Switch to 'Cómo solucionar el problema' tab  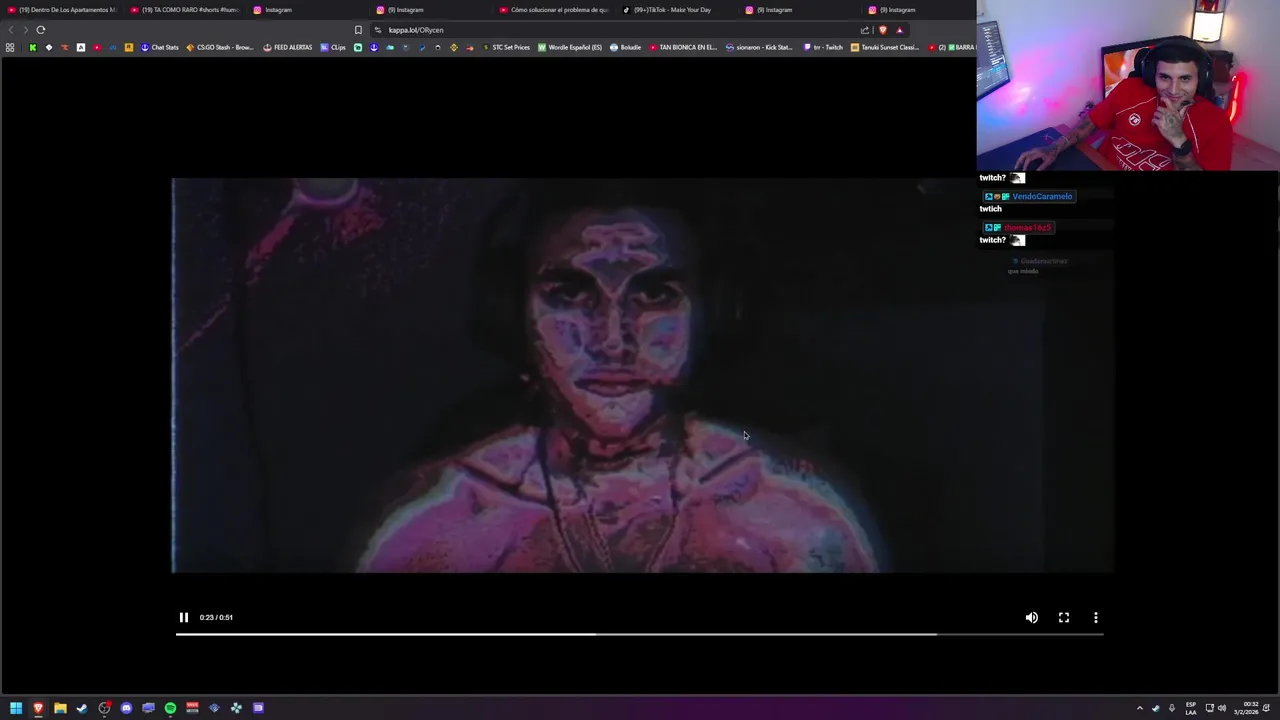click(x=554, y=10)
